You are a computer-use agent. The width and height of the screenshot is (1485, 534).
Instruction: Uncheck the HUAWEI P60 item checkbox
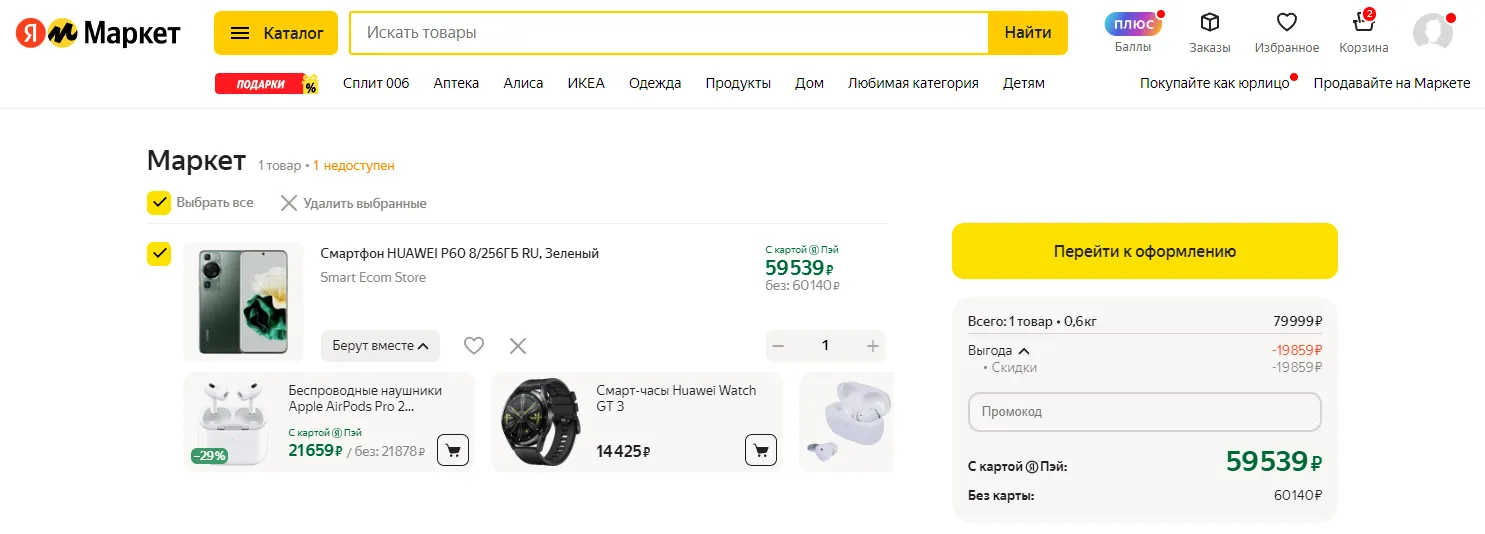159,254
